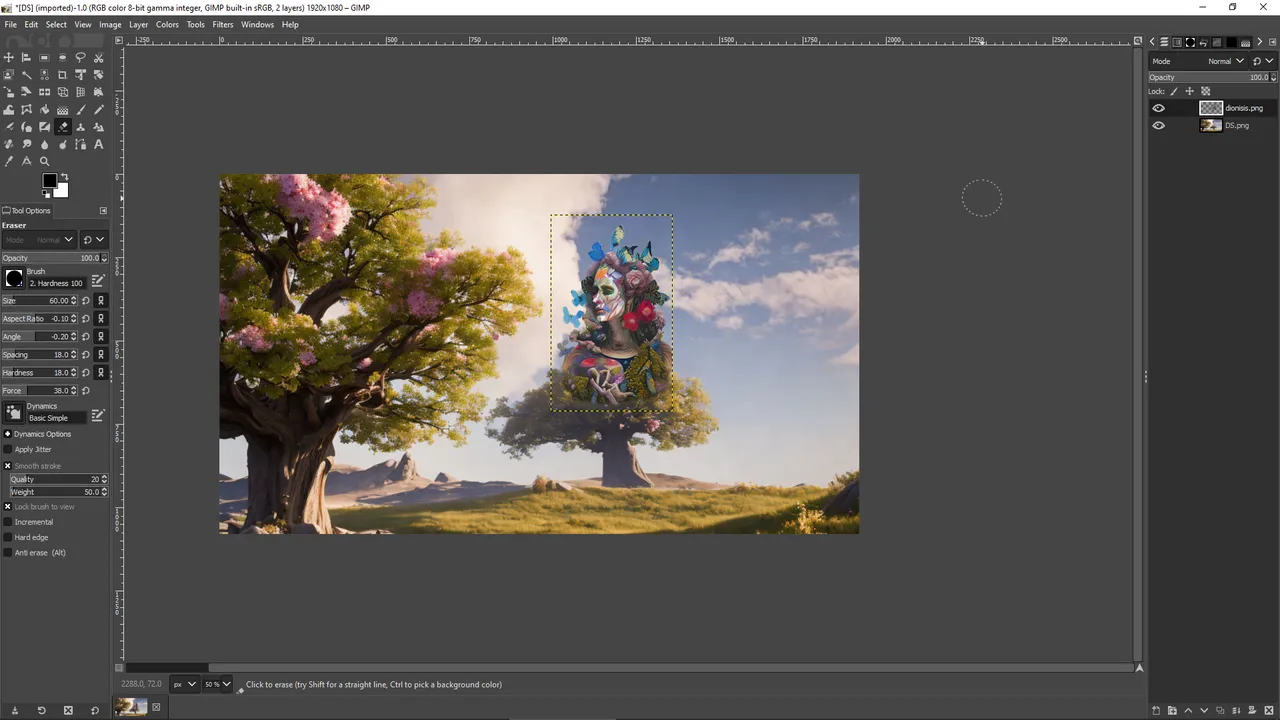Screen dimensions: 1280x720
Task: Open the Tool Options panel menu
Action: pos(103,211)
